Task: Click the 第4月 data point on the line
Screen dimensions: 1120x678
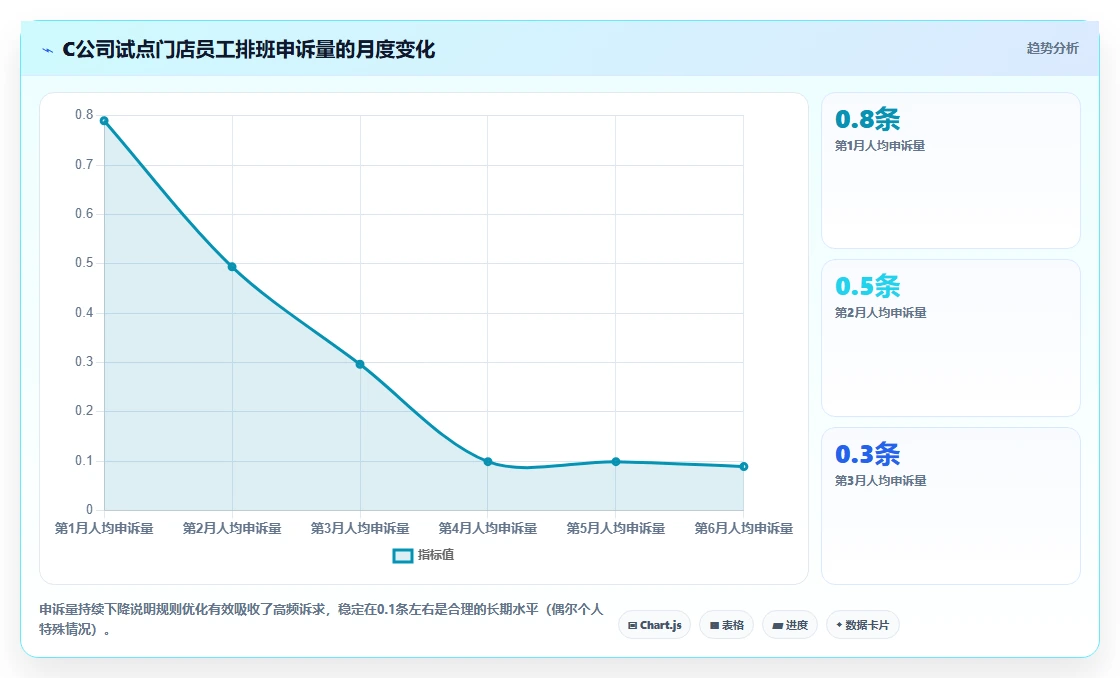Action: (x=488, y=462)
